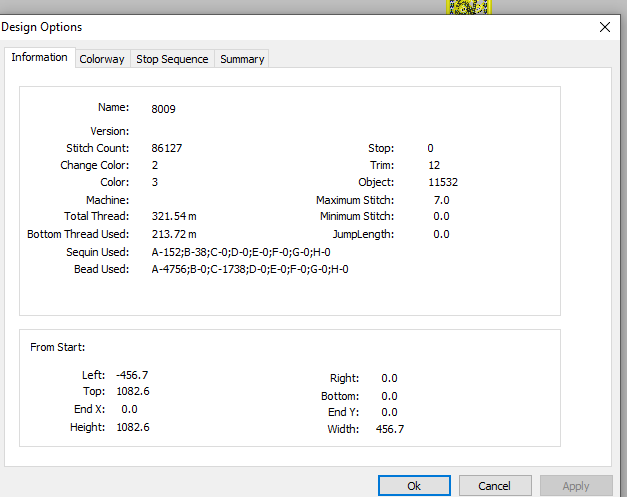Click the Change Color value 2

[155, 165]
